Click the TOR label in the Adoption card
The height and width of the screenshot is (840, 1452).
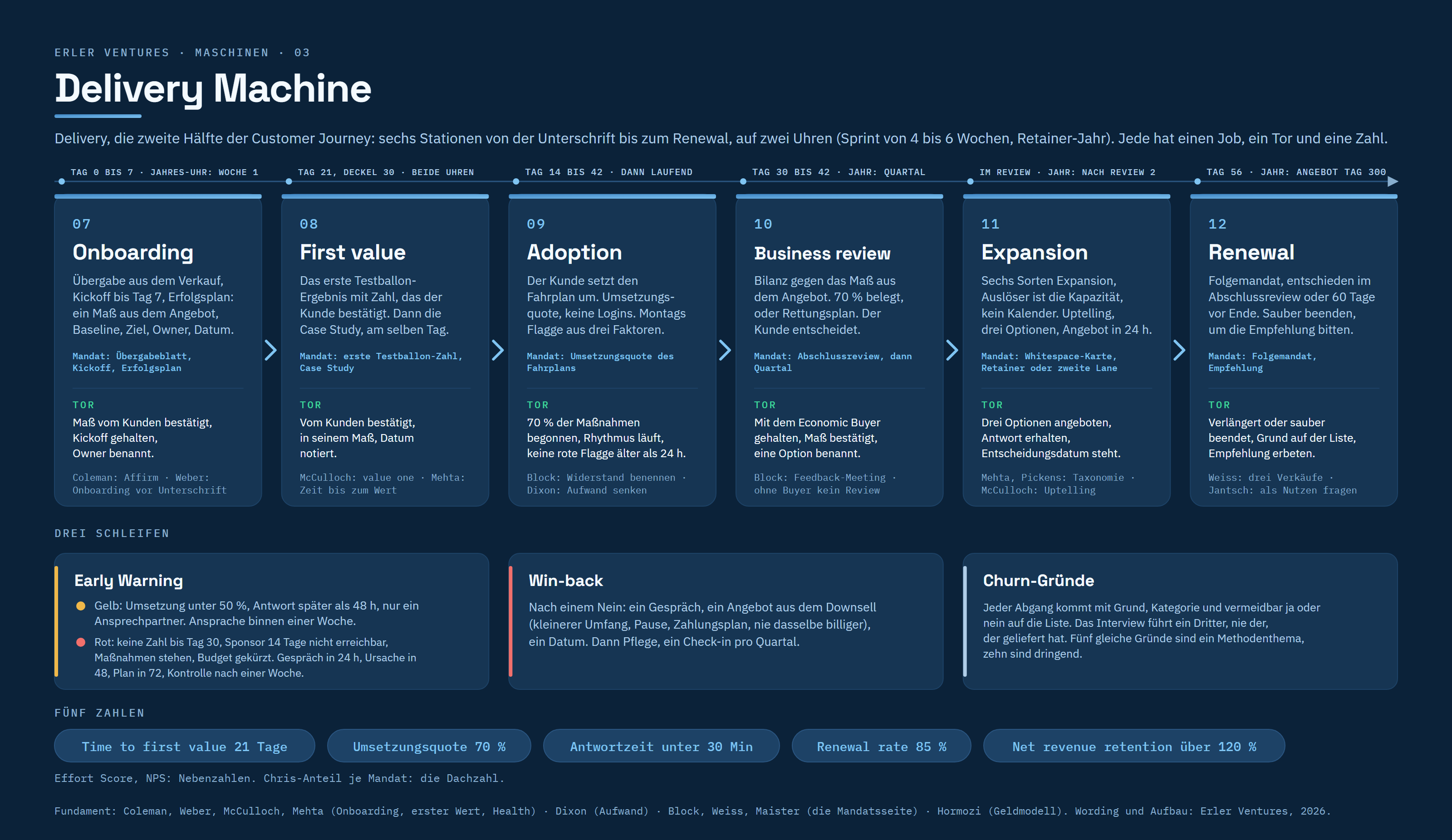point(538,405)
